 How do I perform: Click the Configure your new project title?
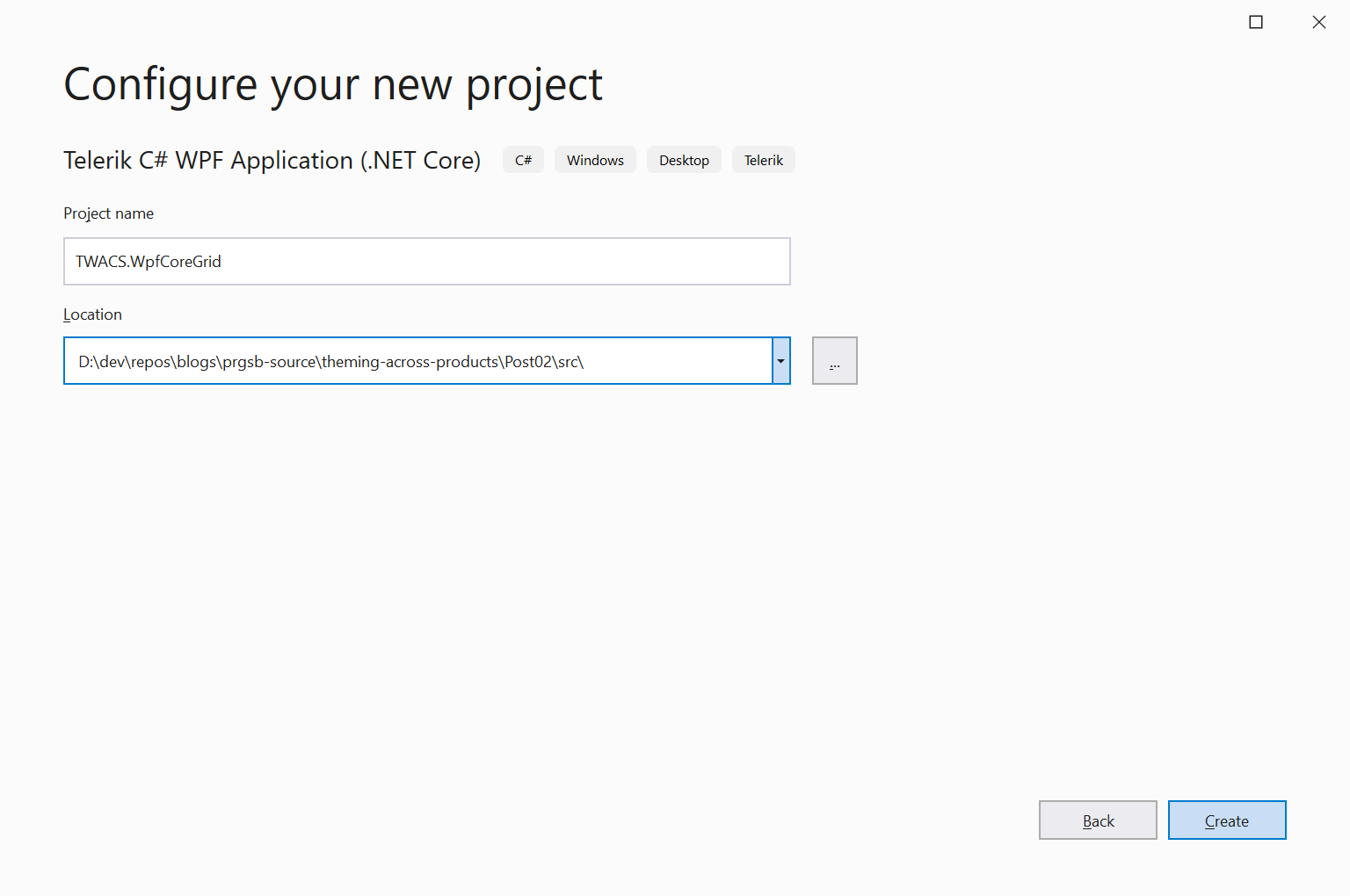coord(332,83)
